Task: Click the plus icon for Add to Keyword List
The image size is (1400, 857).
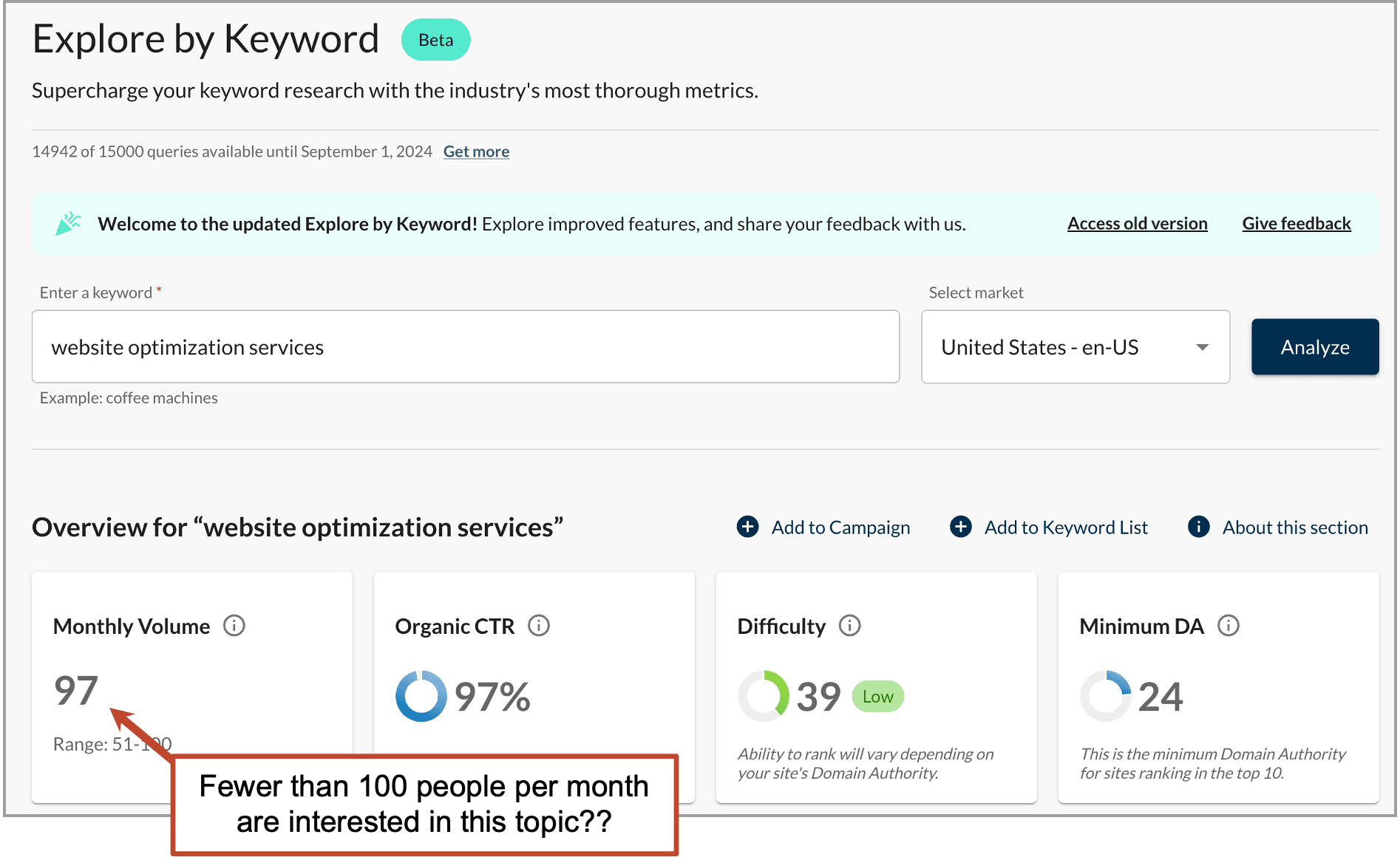Action: coord(961,527)
